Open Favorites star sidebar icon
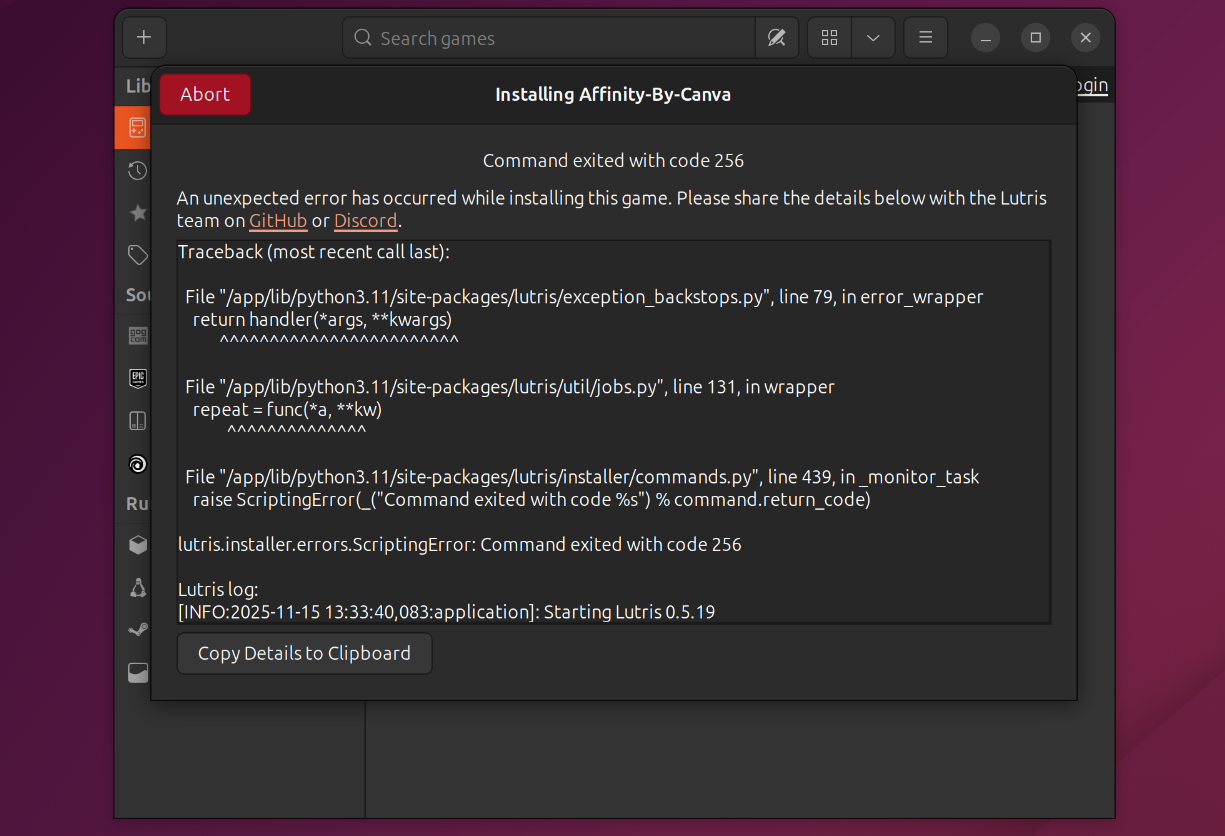 pyautogui.click(x=138, y=212)
